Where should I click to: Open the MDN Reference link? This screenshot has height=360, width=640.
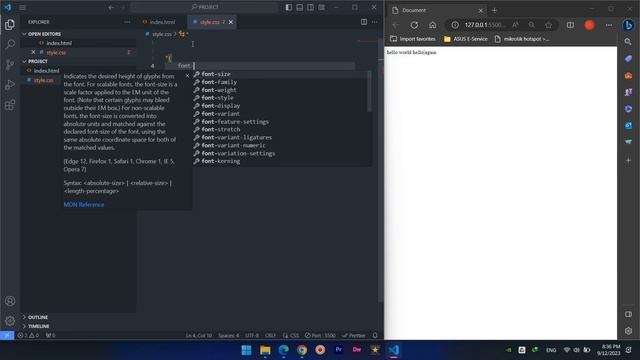click(x=84, y=204)
